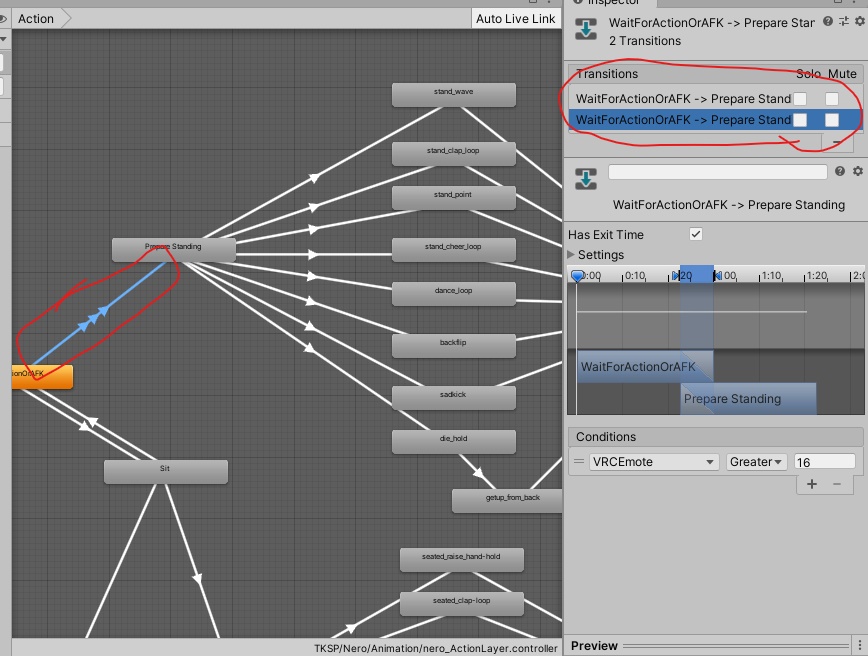868x656 pixels.
Task: Select the die_hold state node
Action: click(x=453, y=441)
